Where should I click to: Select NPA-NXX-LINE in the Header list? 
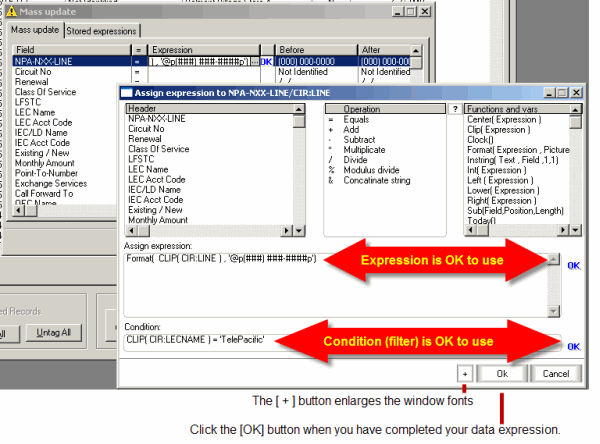pyautogui.click(x=157, y=119)
